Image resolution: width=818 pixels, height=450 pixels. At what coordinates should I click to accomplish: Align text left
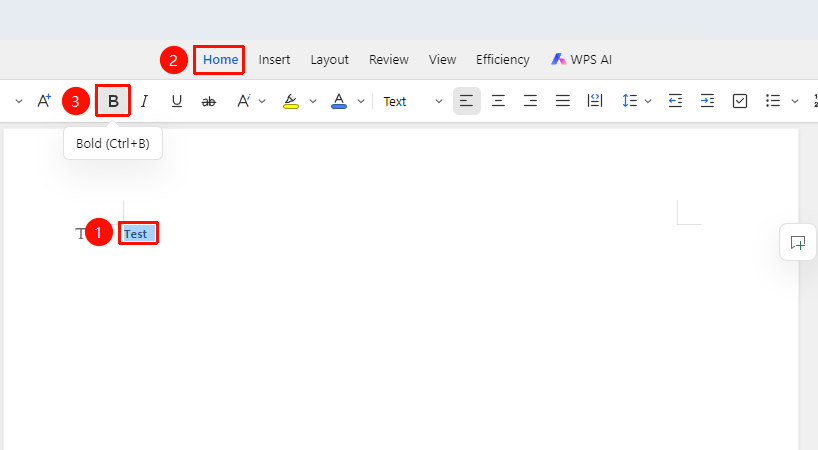(466, 101)
